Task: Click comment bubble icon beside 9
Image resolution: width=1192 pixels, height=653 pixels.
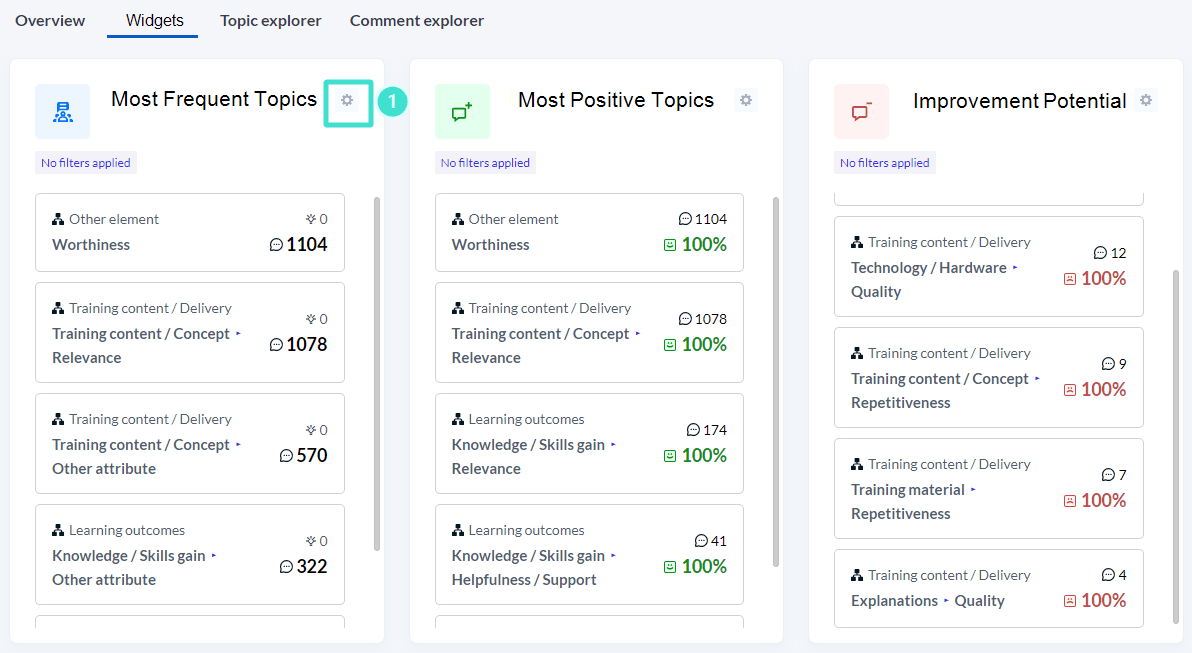Action: coord(1108,364)
